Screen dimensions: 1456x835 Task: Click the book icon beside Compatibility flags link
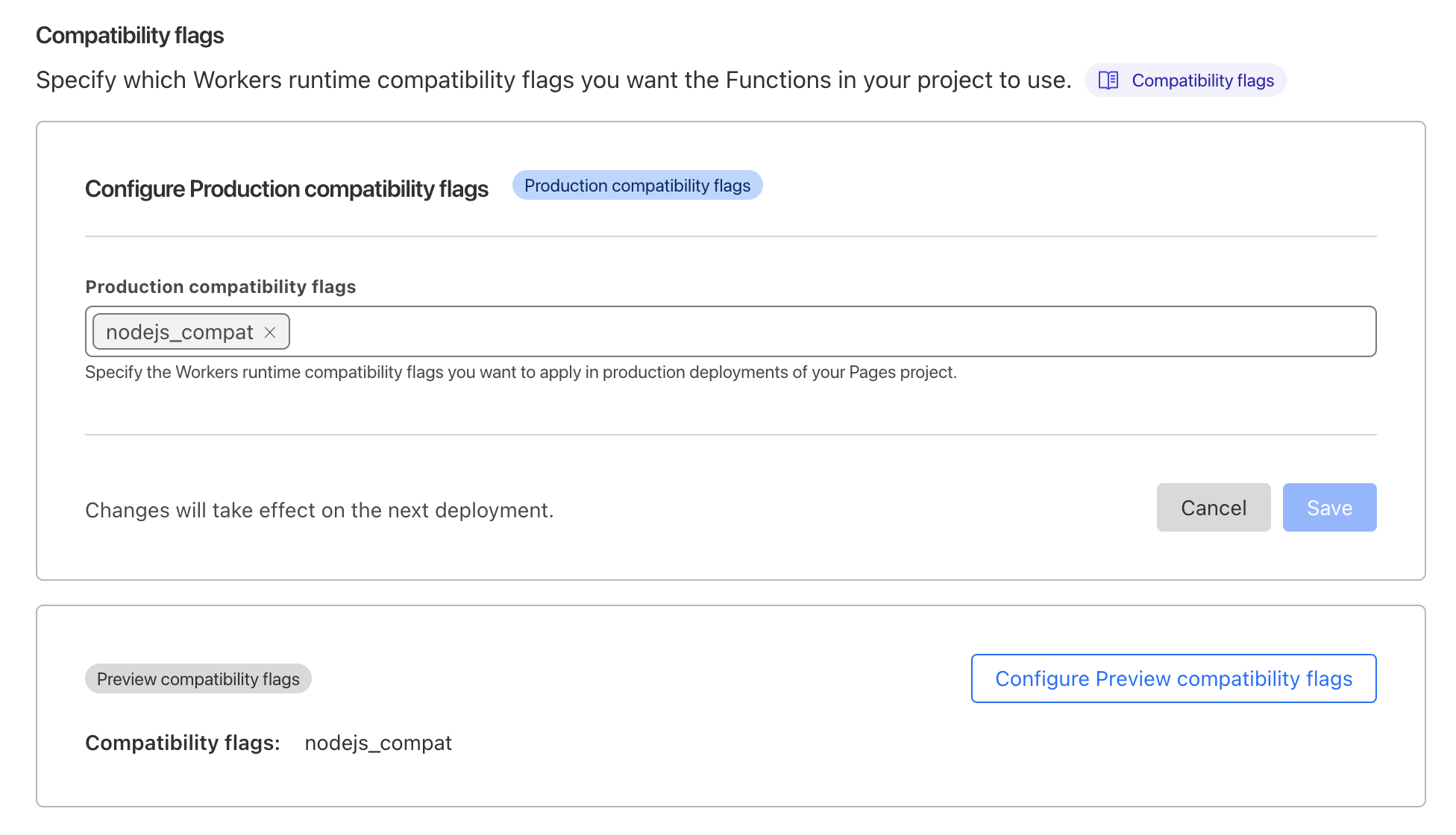pyautogui.click(x=1109, y=80)
